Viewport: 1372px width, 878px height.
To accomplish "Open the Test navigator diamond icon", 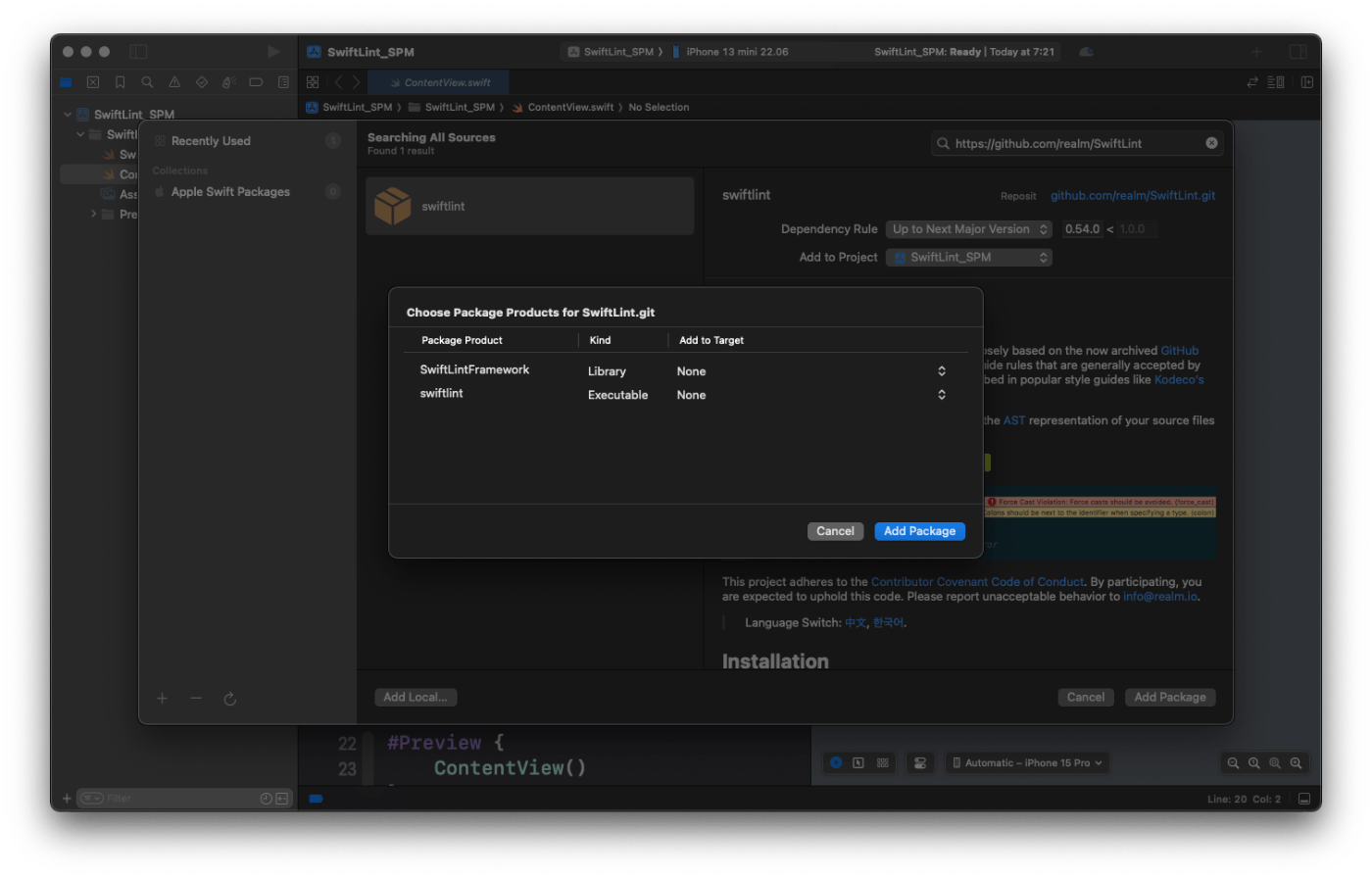I will click(x=202, y=82).
